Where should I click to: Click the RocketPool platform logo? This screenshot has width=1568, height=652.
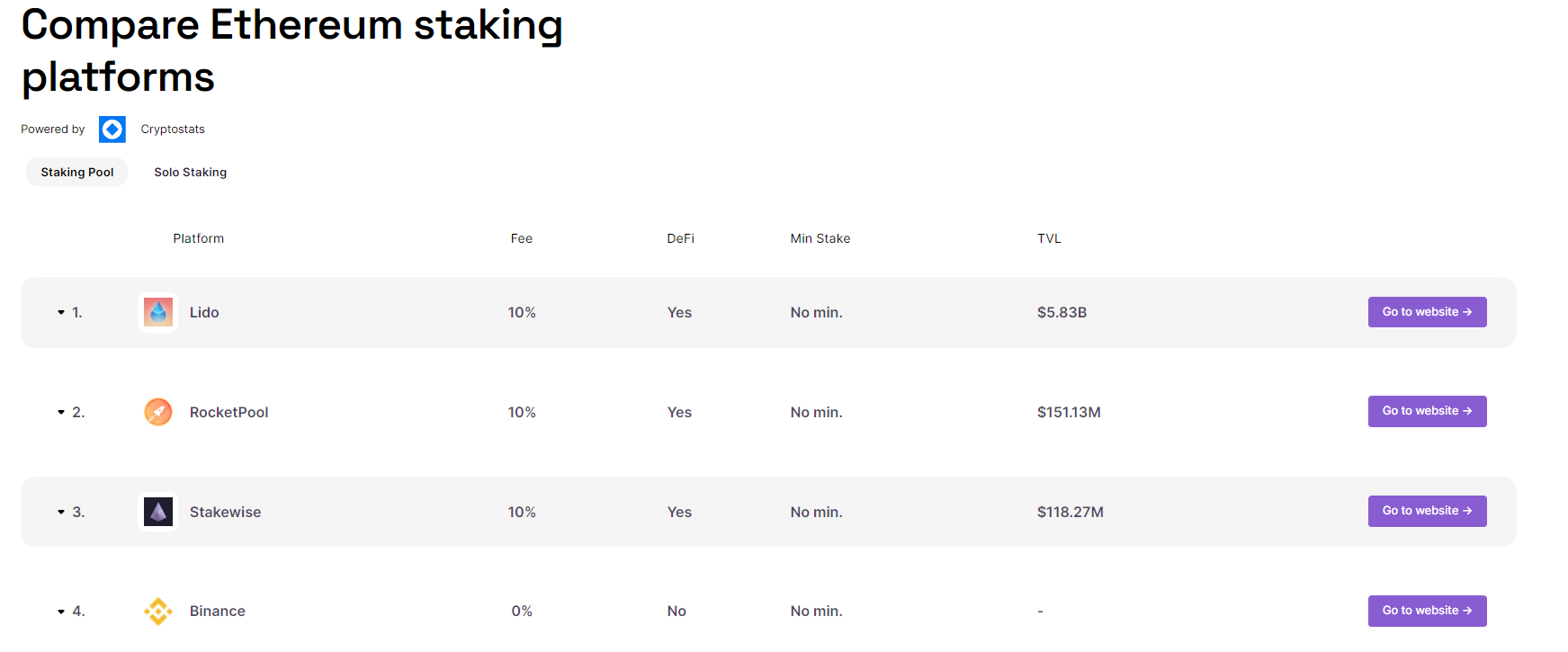[158, 412]
